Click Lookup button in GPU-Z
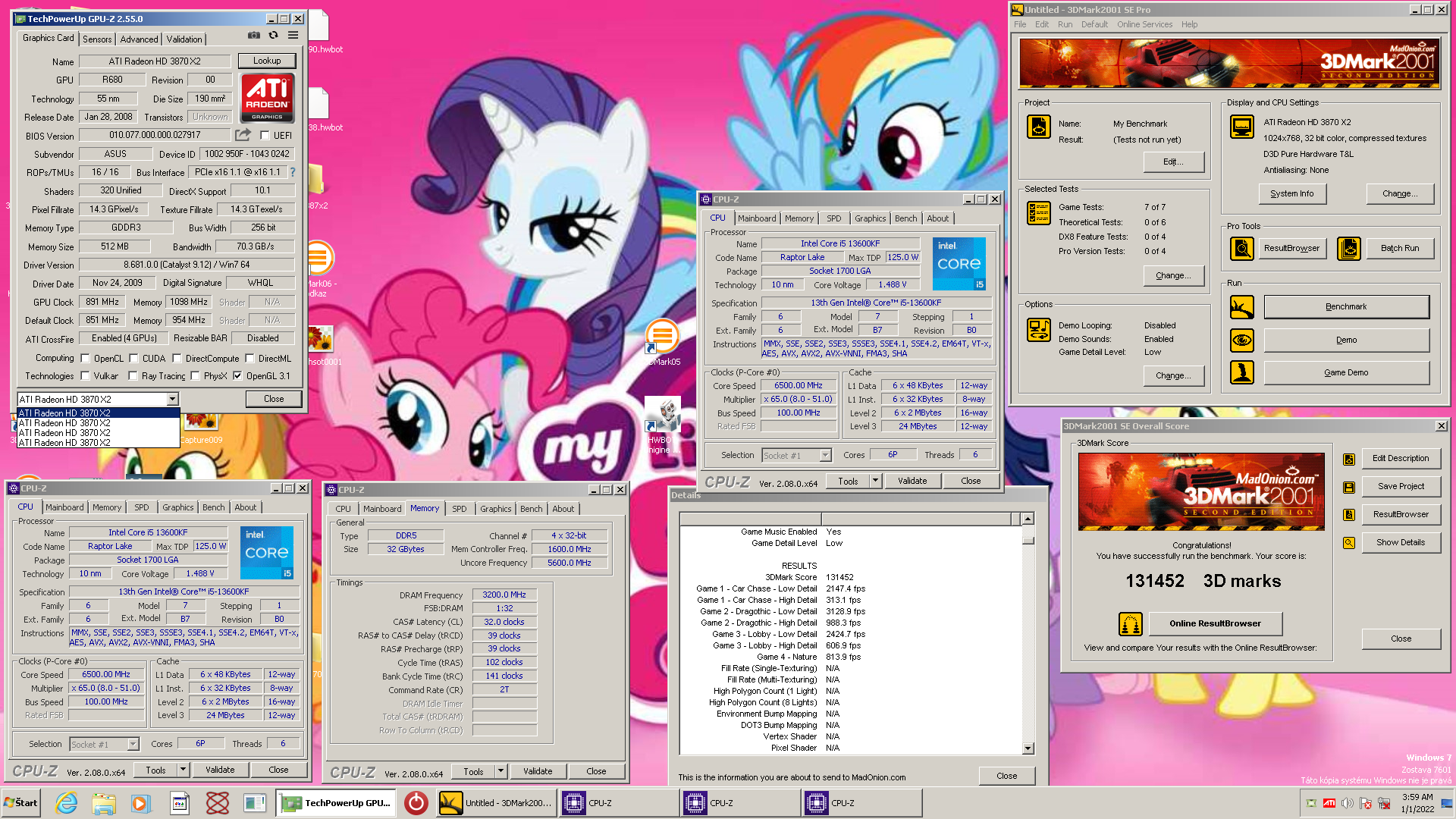1456x819 pixels. [267, 61]
